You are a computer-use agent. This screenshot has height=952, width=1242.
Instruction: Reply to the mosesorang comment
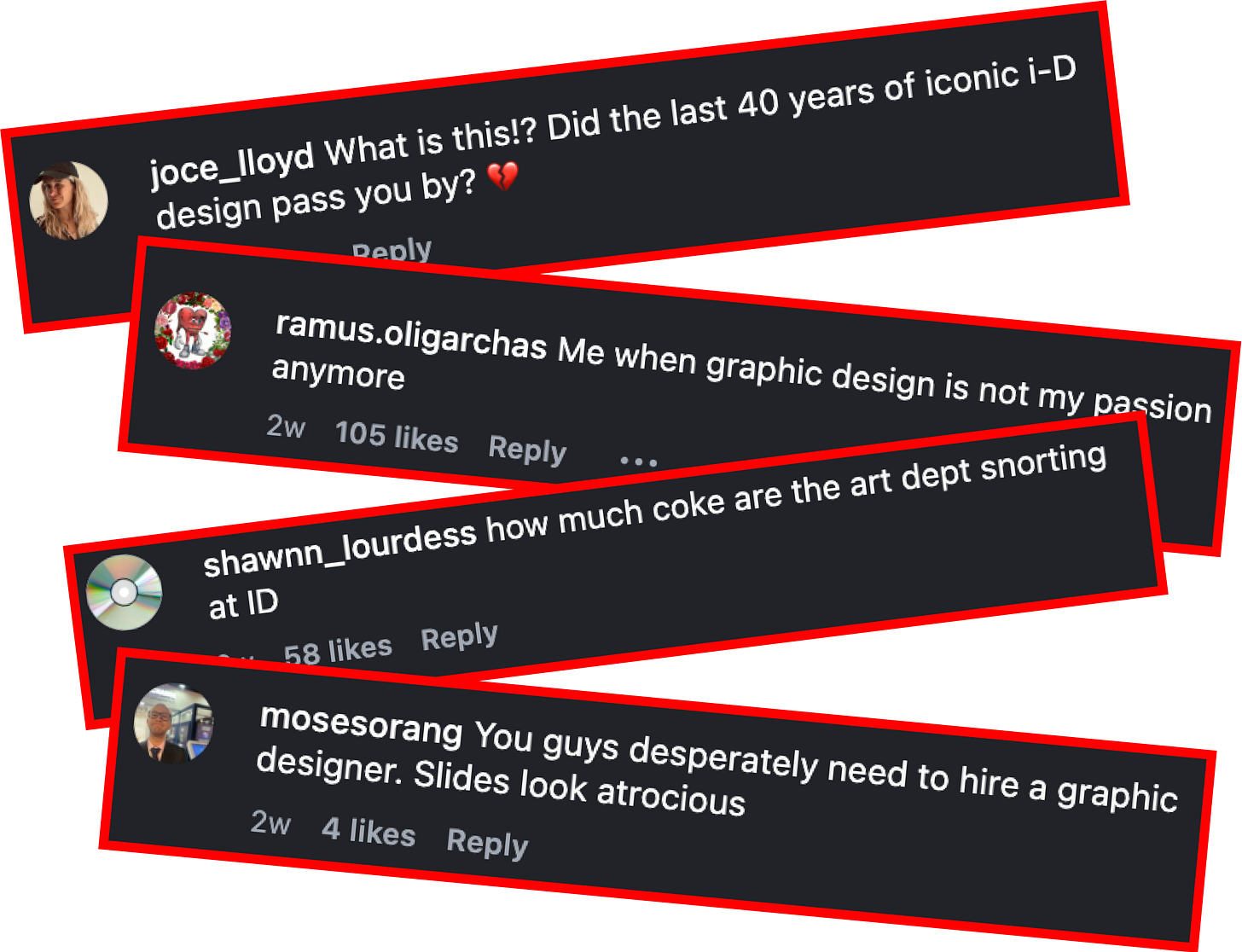click(x=487, y=843)
